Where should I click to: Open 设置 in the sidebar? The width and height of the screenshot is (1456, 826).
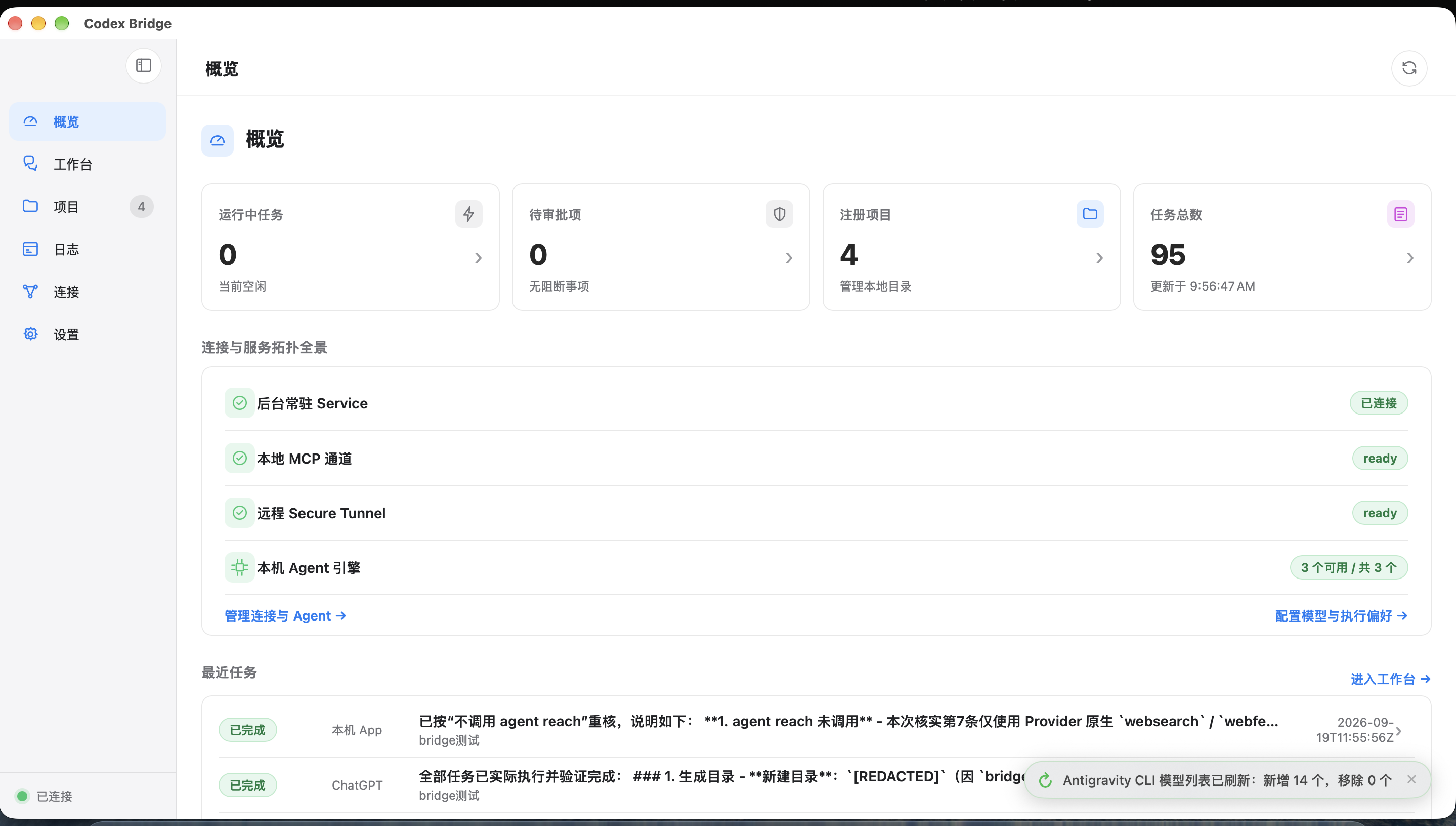click(x=88, y=334)
